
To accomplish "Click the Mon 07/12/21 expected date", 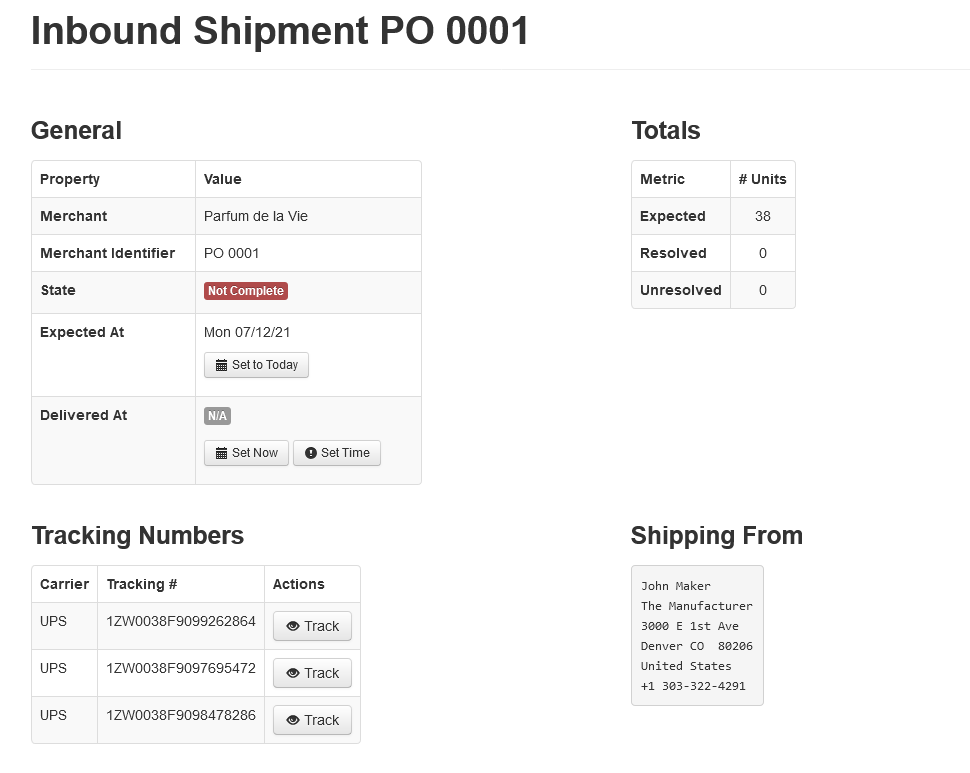I will pos(247,332).
